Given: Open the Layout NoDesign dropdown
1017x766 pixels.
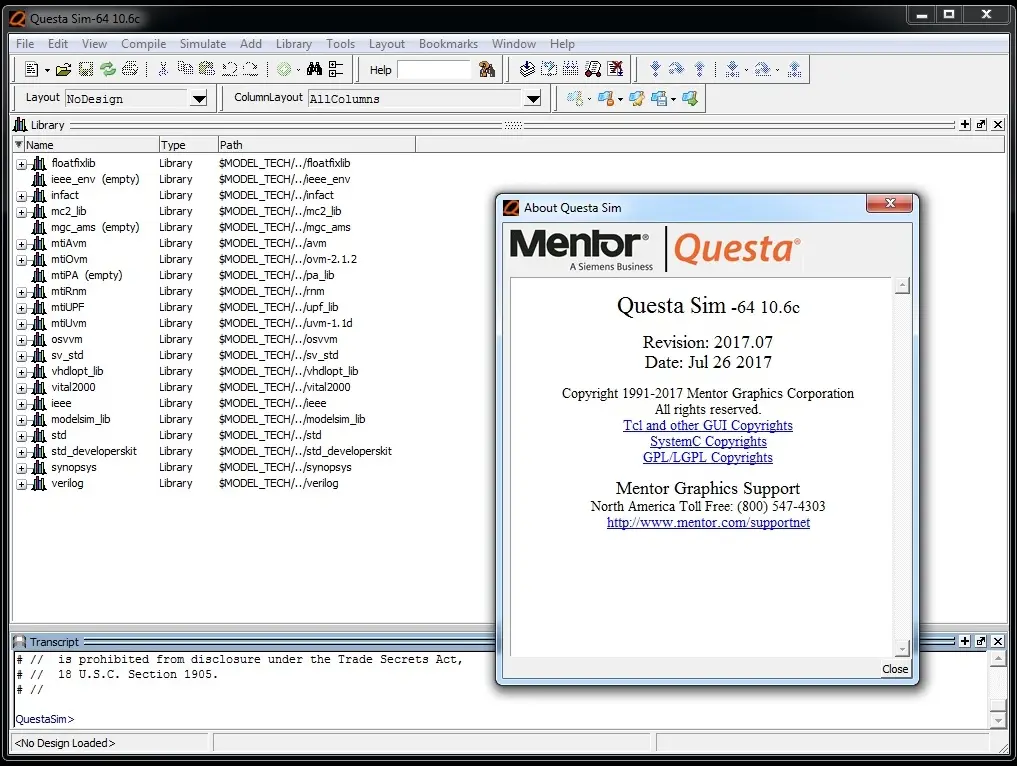Looking at the screenshot, I should (199, 99).
